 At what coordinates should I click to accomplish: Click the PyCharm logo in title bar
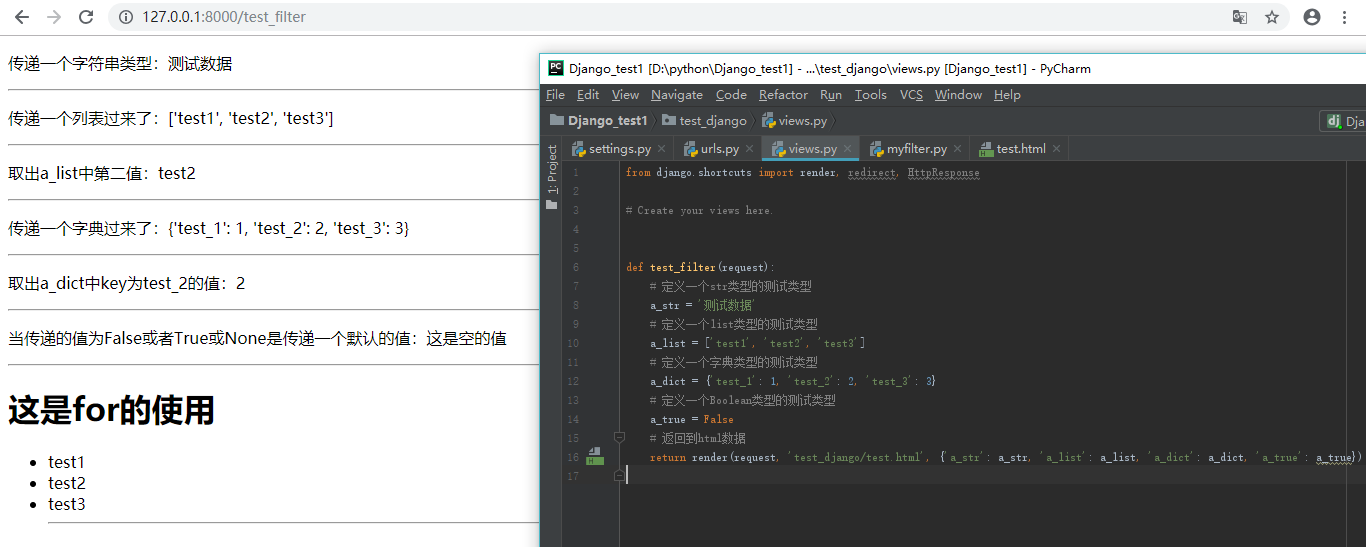point(555,69)
